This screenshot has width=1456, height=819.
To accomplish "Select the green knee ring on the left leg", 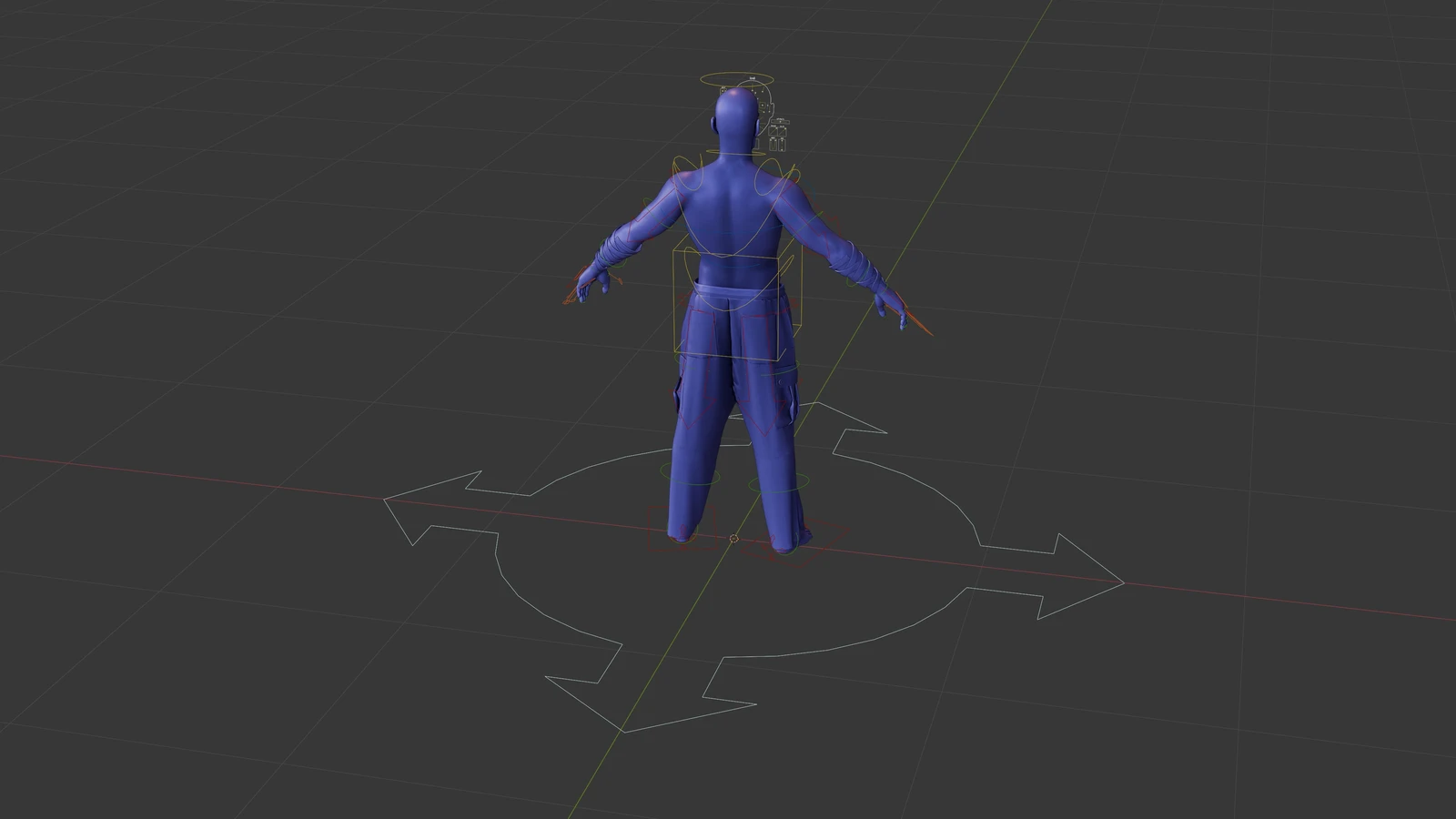I will tap(690, 474).
